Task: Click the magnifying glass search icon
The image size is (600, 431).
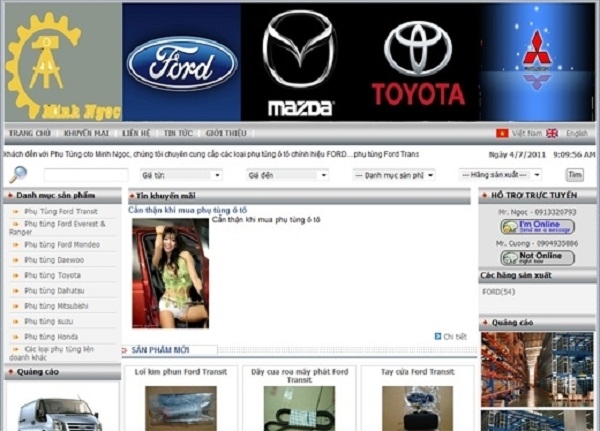Action: (x=18, y=175)
